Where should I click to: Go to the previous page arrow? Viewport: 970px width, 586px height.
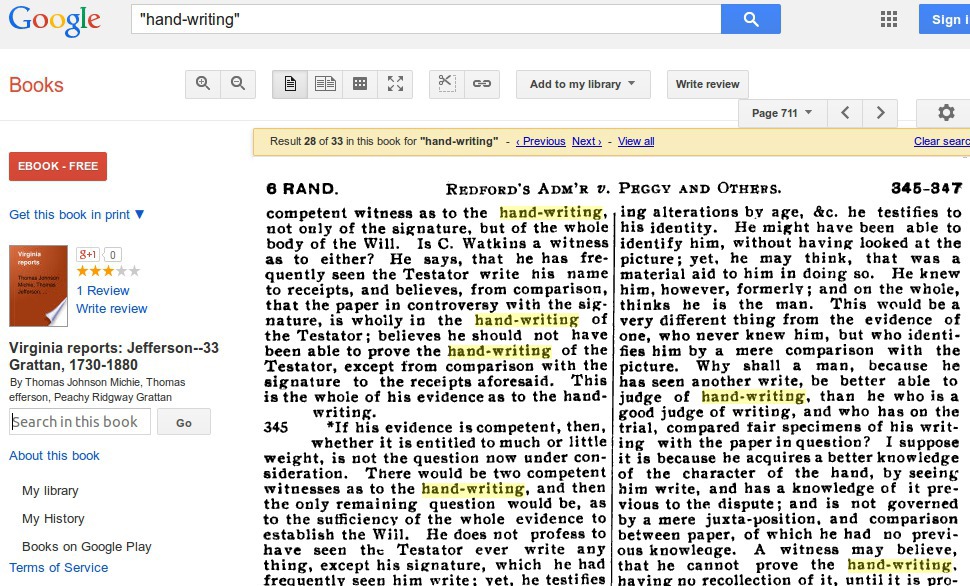[x=845, y=113]
